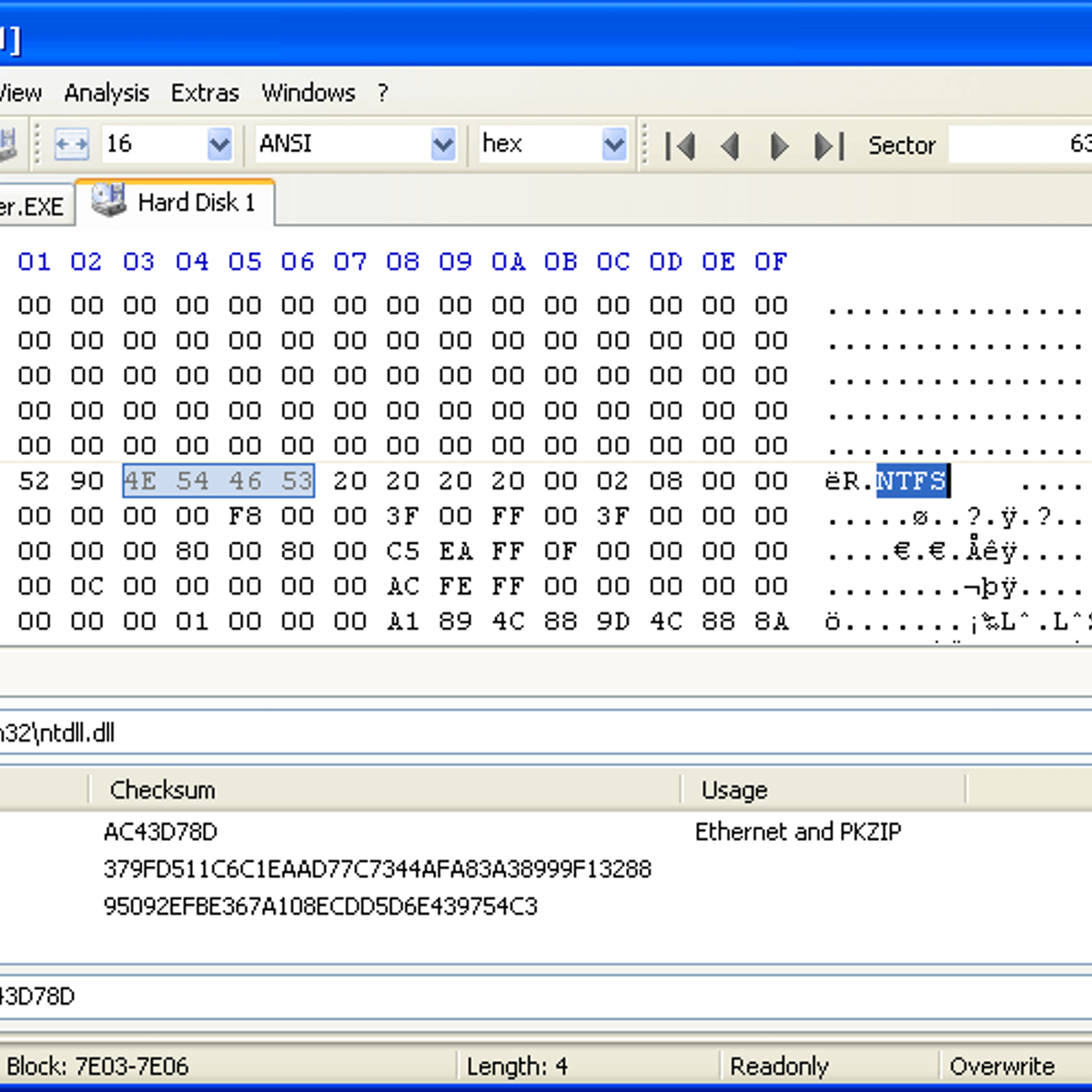Go to the next sector

pyautogui.click(x=779, y=146)
